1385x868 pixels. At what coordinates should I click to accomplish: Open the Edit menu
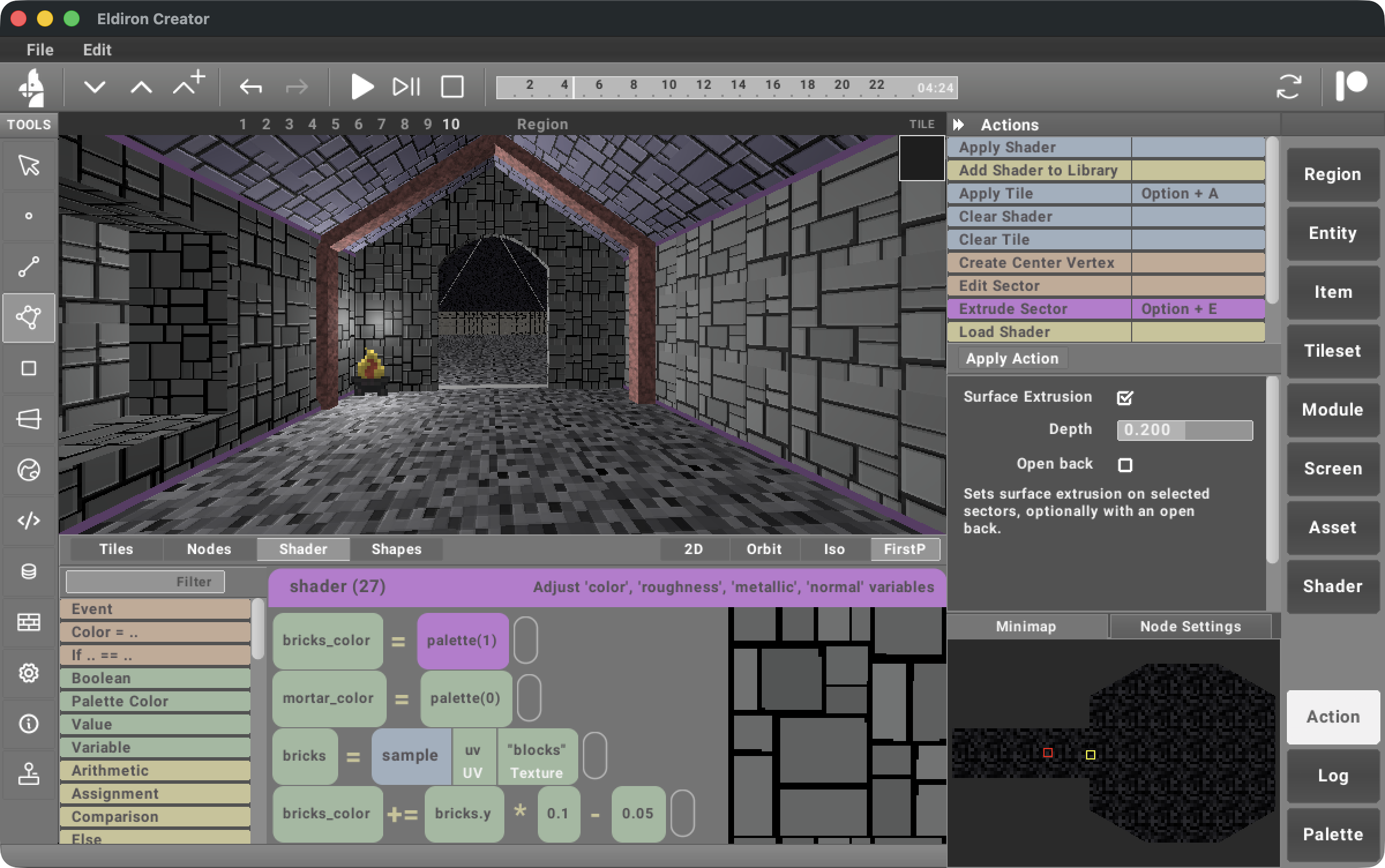click(96, 50)
